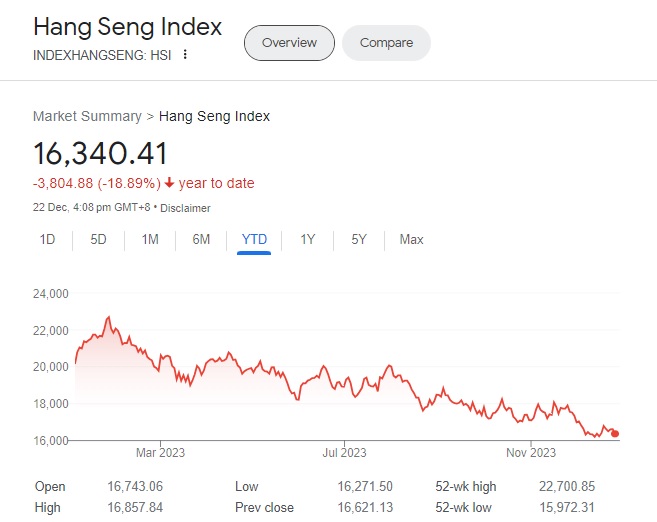The width and height of the screenshot is (657, 522).
Task: Show the Max time range
Action: pyautogui.click(x=411, y=239)
